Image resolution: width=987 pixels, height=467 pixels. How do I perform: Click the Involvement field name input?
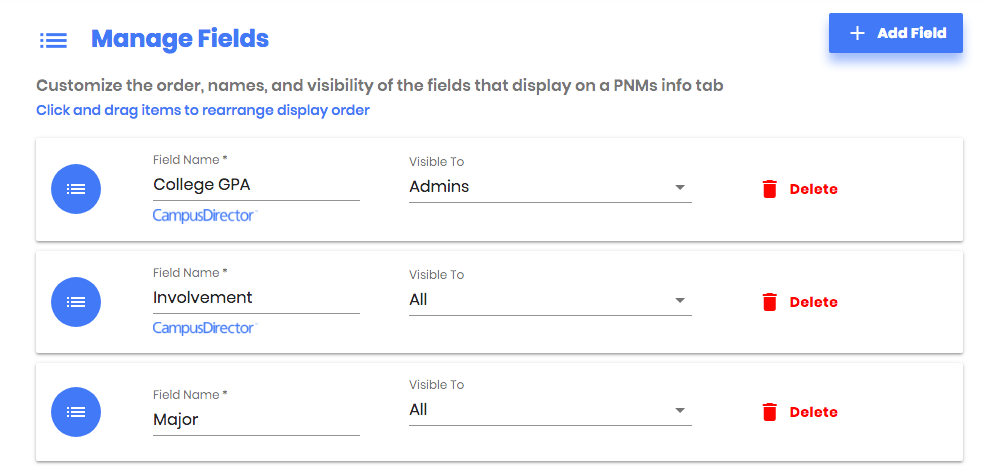256,298
